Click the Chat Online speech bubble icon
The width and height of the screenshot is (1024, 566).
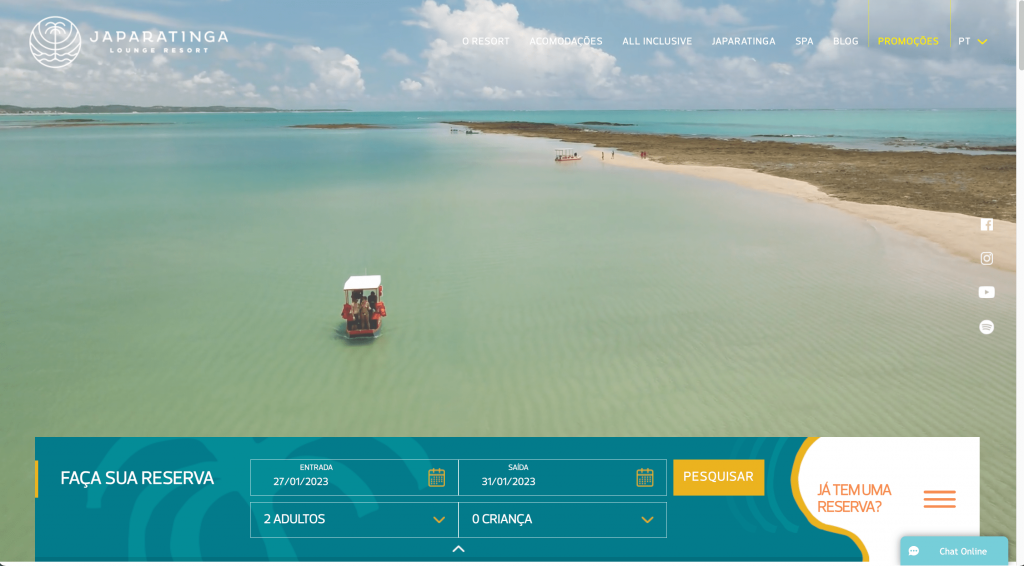pyautogui.click(x=914, y=551)
